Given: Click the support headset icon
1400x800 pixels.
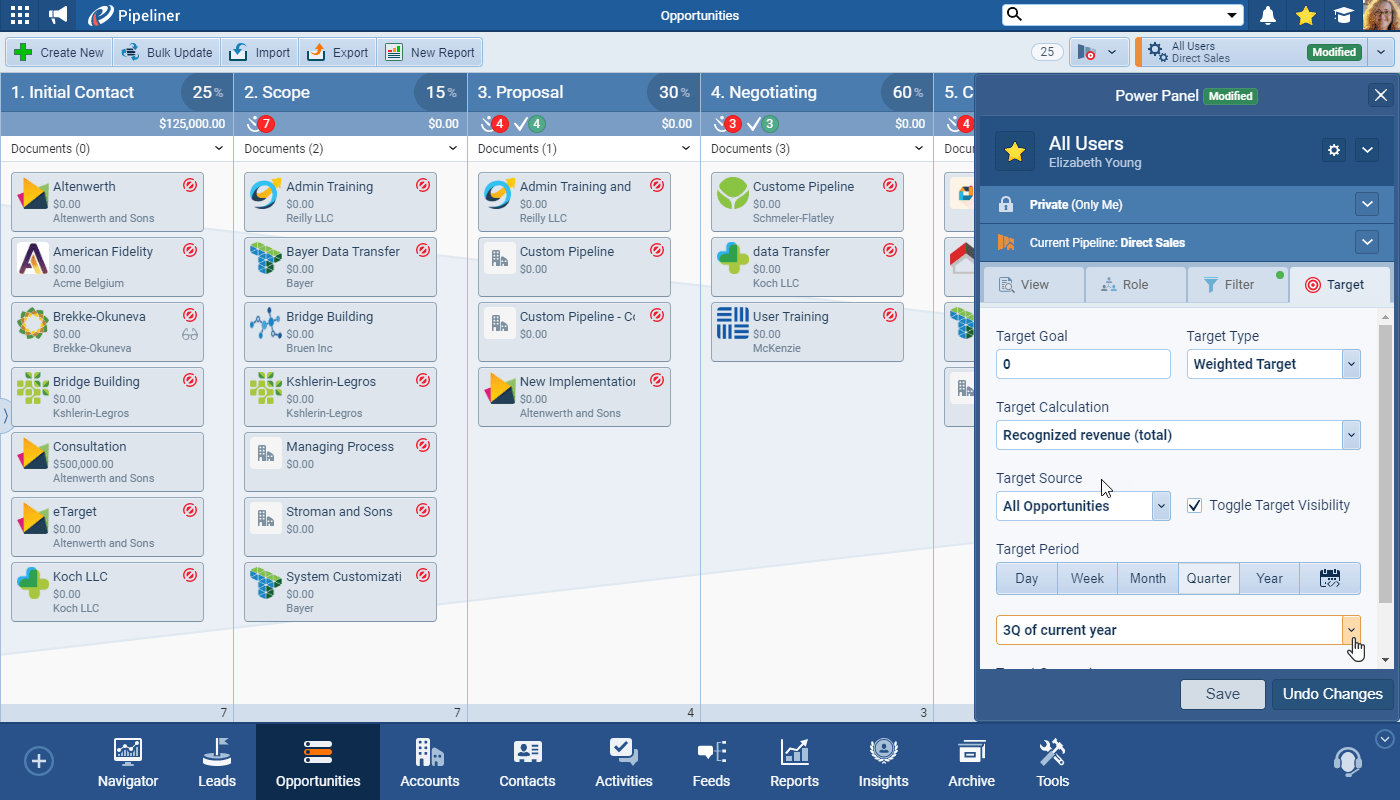Looking at the screenshot, I should [x=1347, y=761].
